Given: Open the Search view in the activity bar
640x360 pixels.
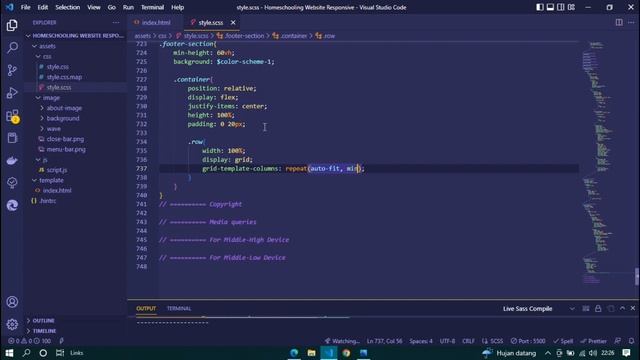Looking at the screenshot, I should pos(12,48).
